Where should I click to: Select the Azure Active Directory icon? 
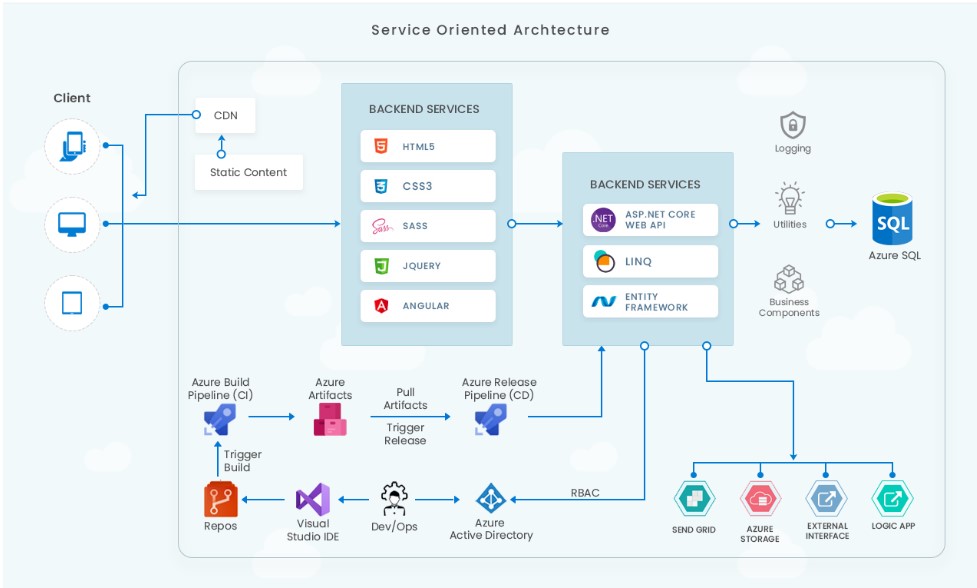490,498
